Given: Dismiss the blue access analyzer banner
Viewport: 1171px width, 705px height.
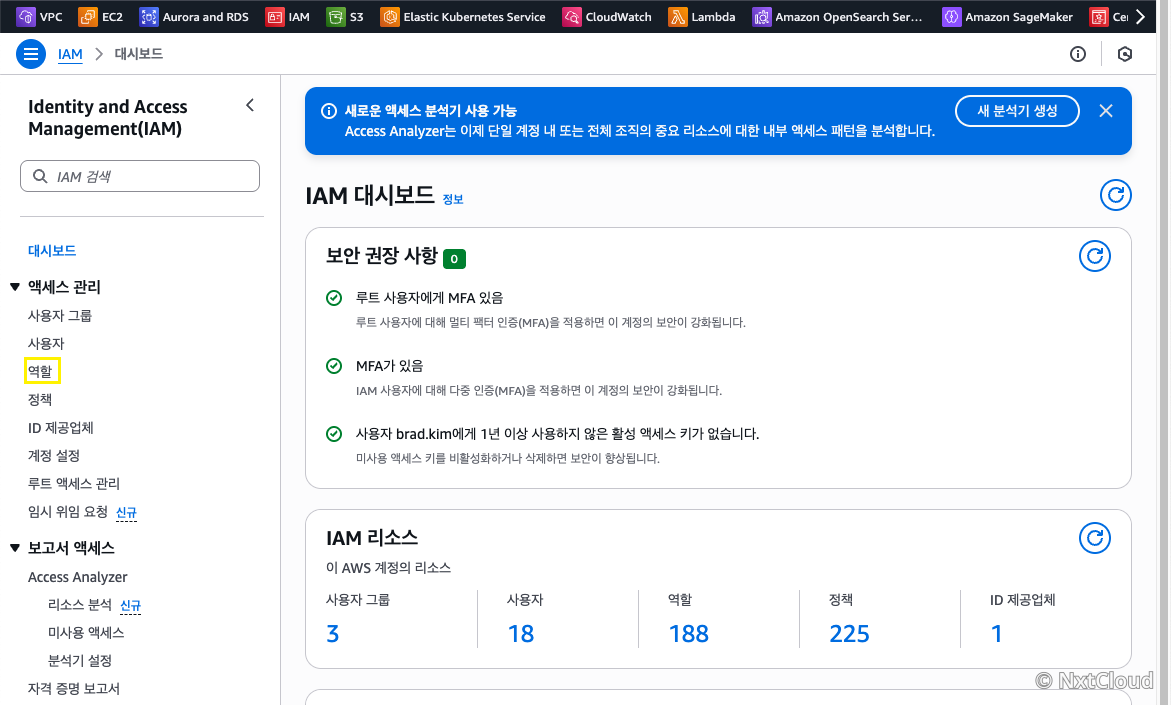Looking at the screenshot, I should point(1106,111).
